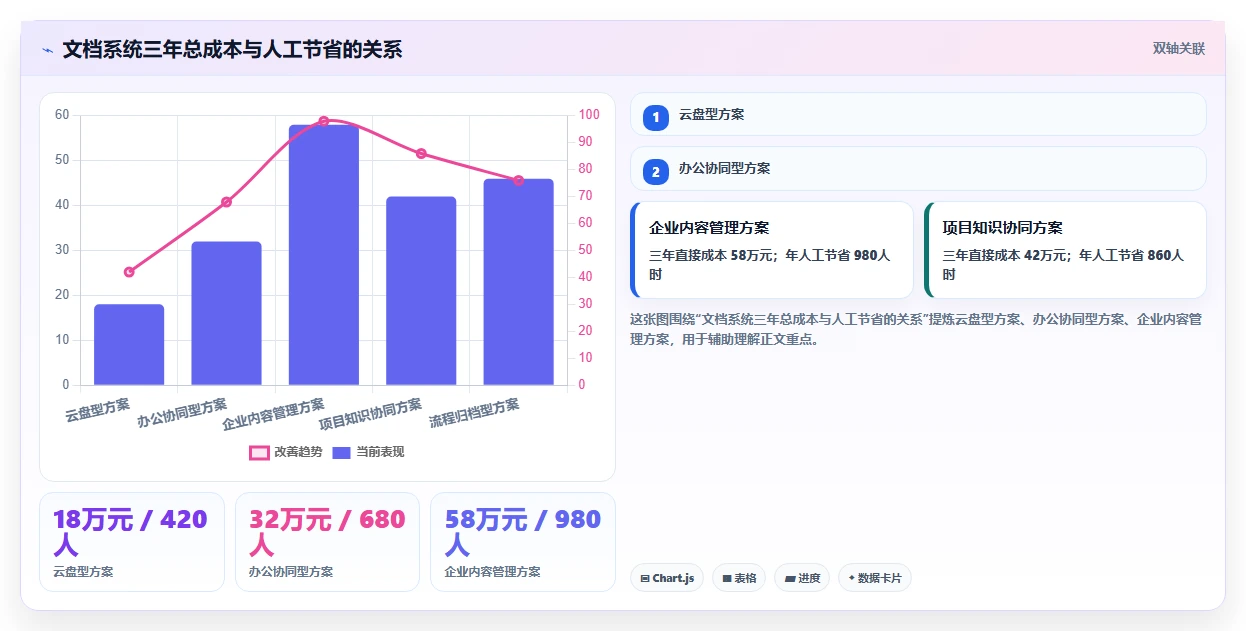
Task: Toggle the 改善趋势 legend swatch
Action: pyautogui.click(x=260, y=452)
